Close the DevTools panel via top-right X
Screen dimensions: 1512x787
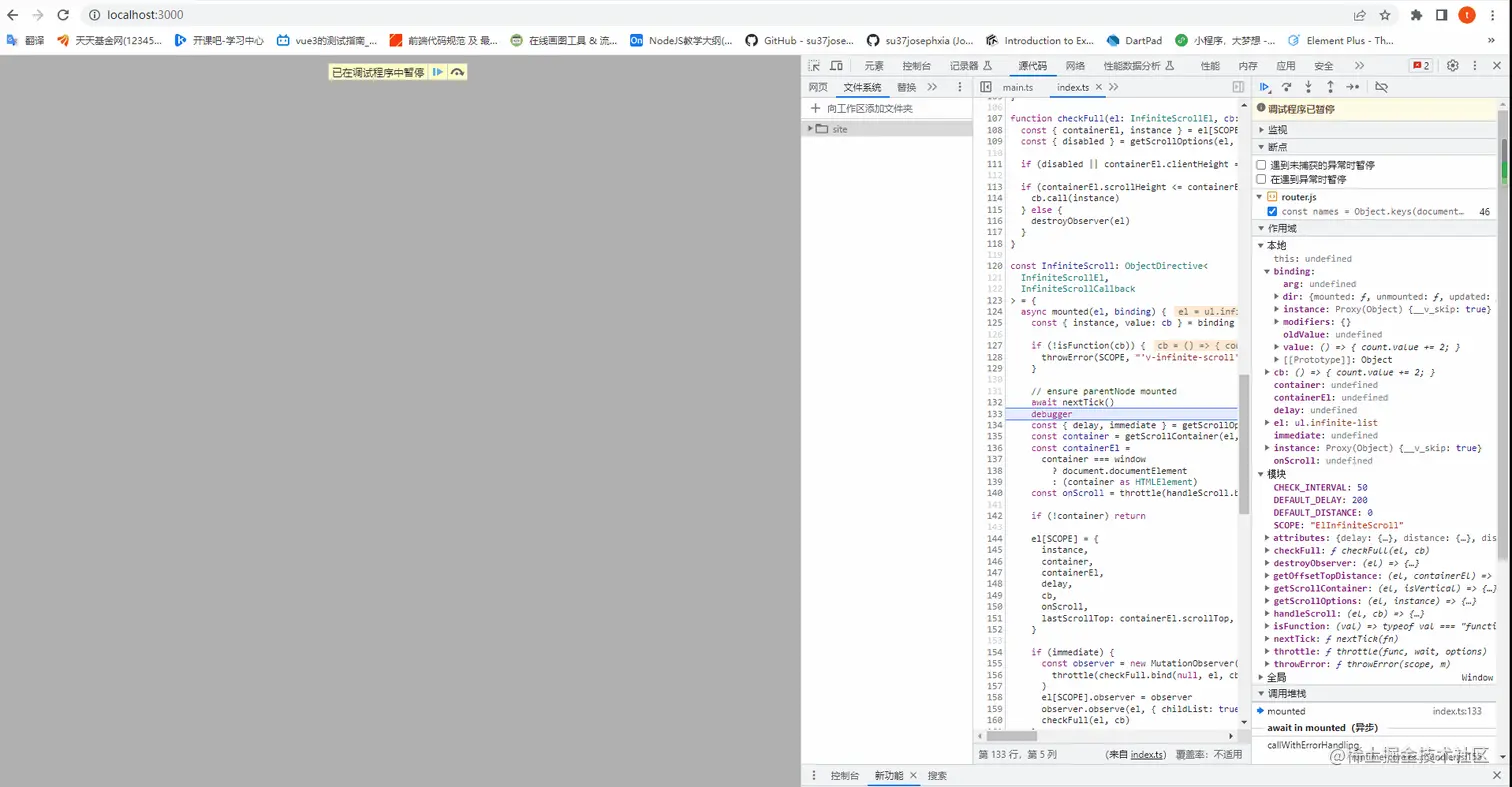click(x=1497, y=66)
